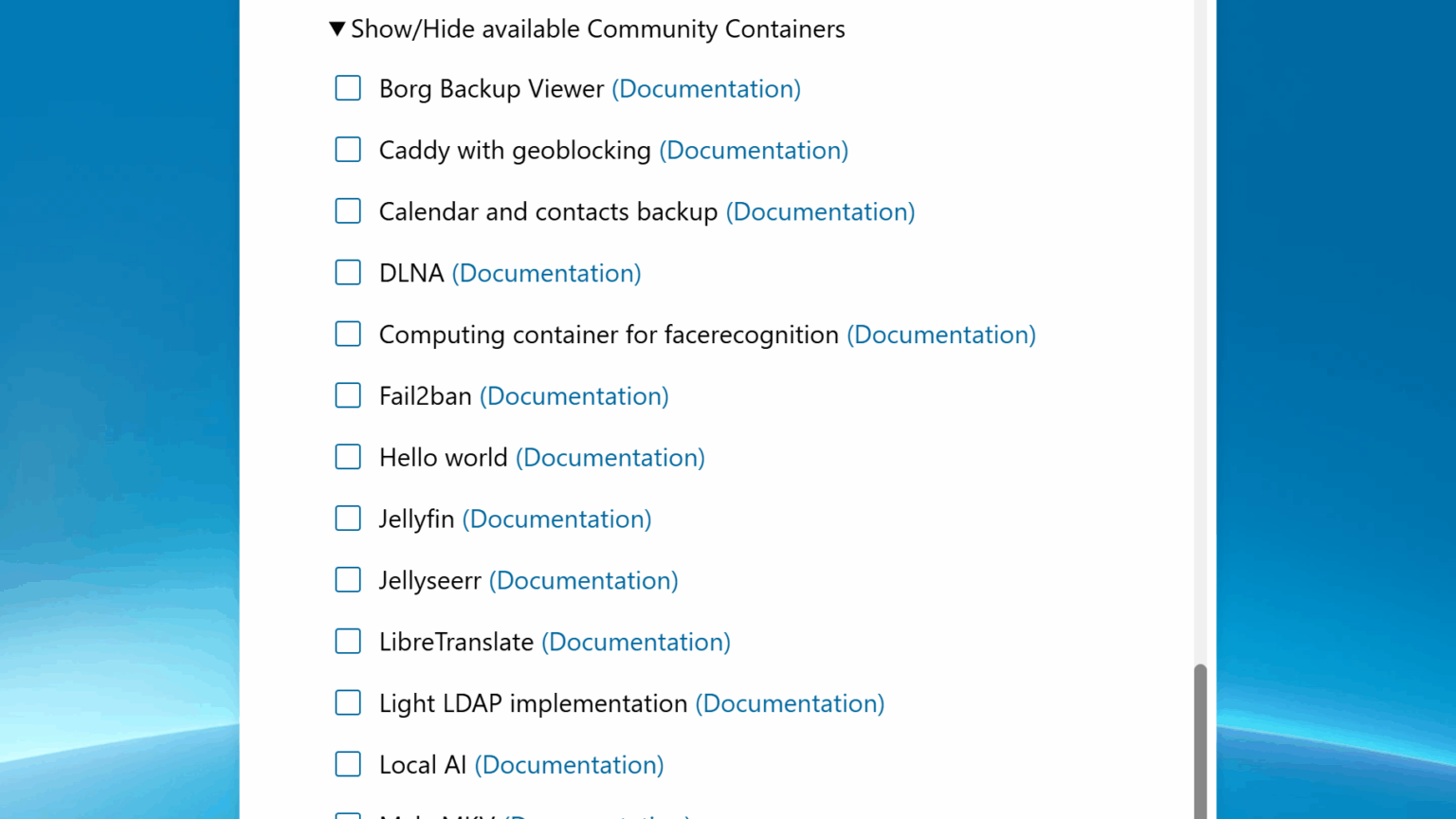Check Computing container for facerecognition

point(348,334)
